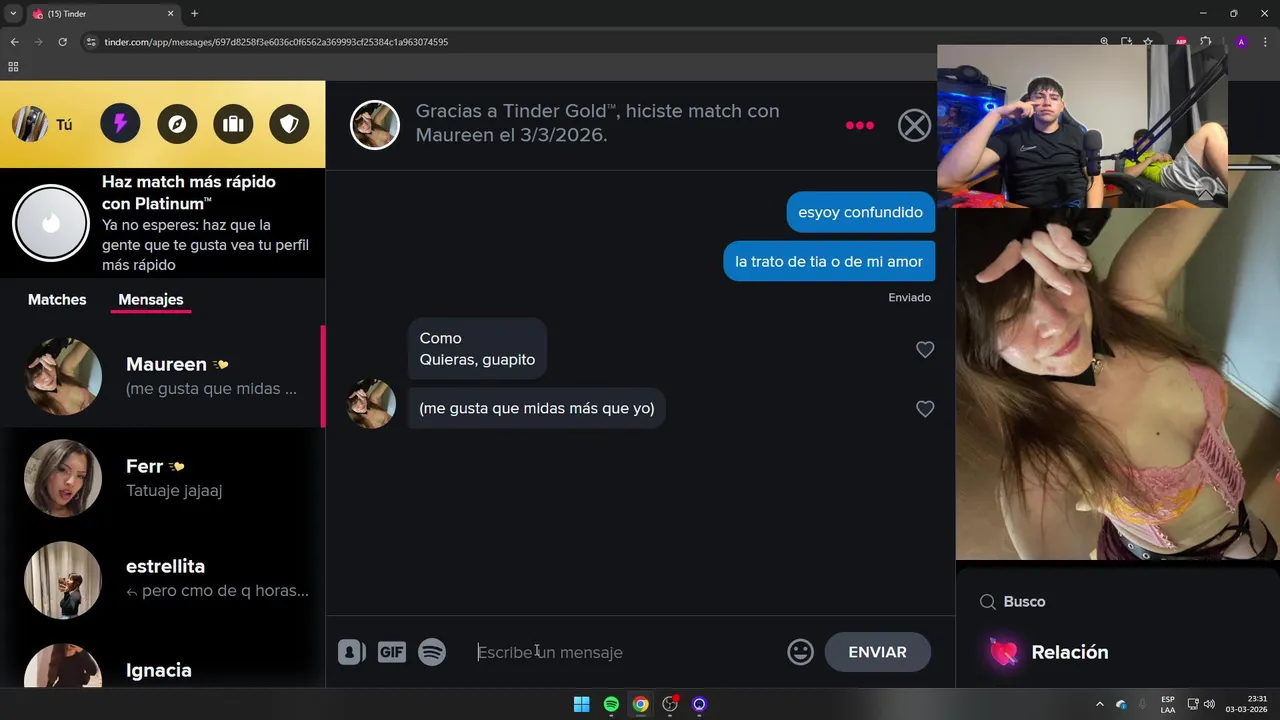Open the ESP LAA language switcher
This screenshot has height=720, width=1280.
[1168, 704]
